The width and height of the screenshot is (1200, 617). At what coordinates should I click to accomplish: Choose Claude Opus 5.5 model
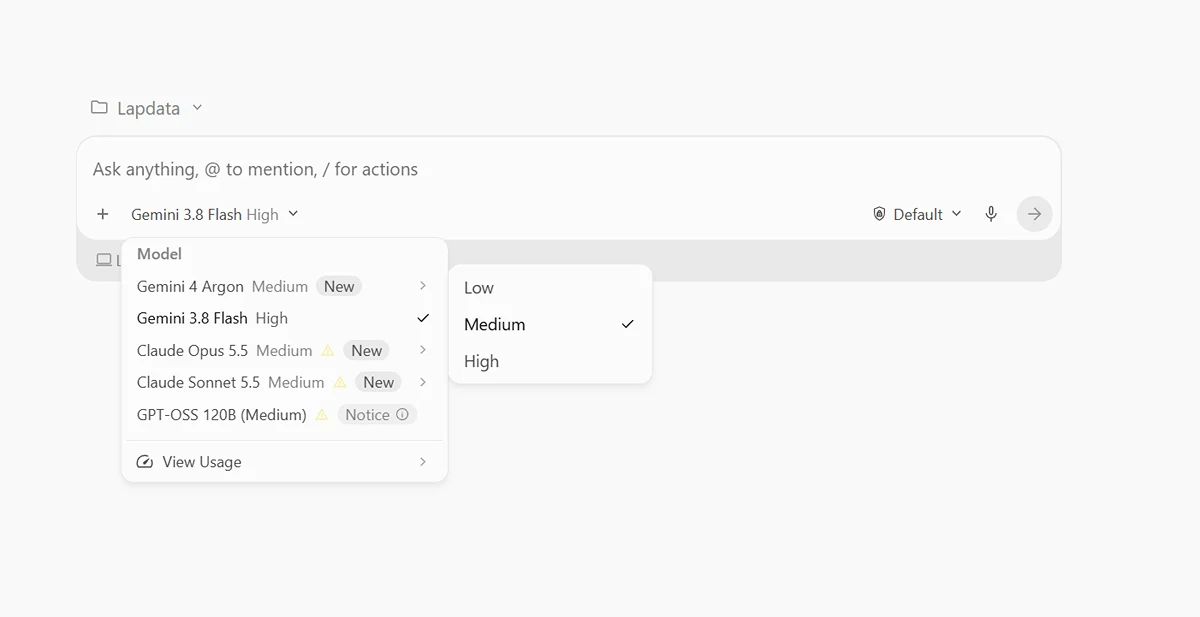[x=284, y=350]
